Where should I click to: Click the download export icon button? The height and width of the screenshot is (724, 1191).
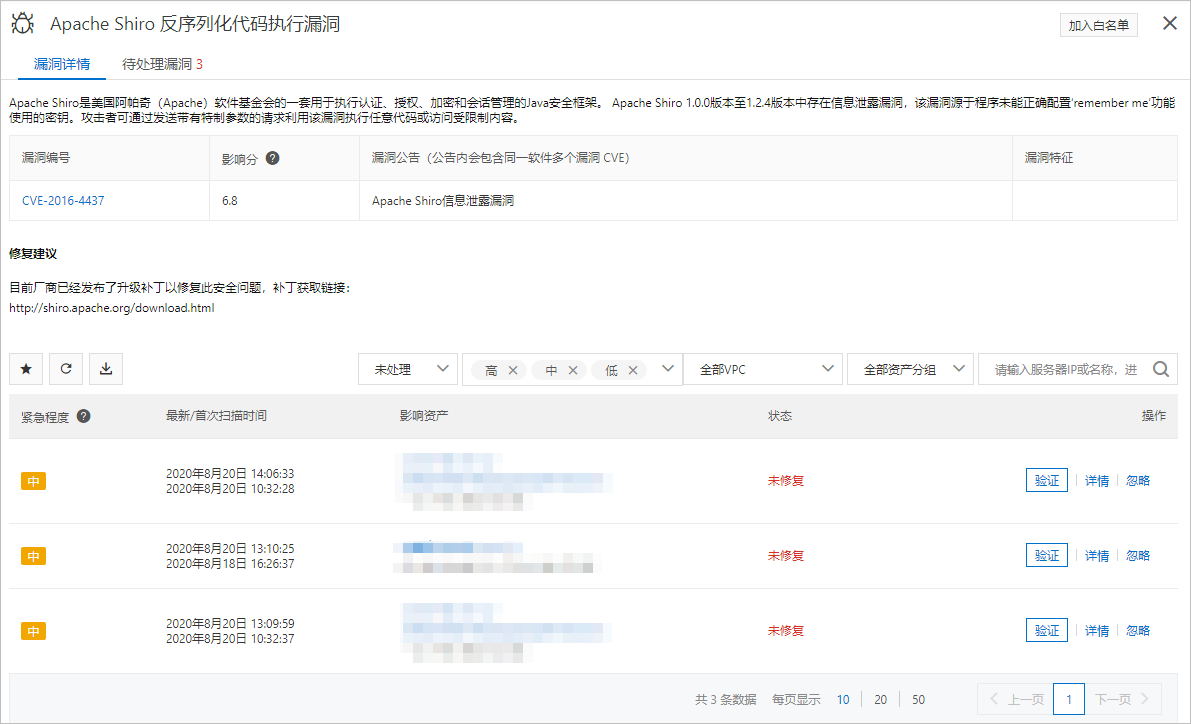tap(106, 368)
